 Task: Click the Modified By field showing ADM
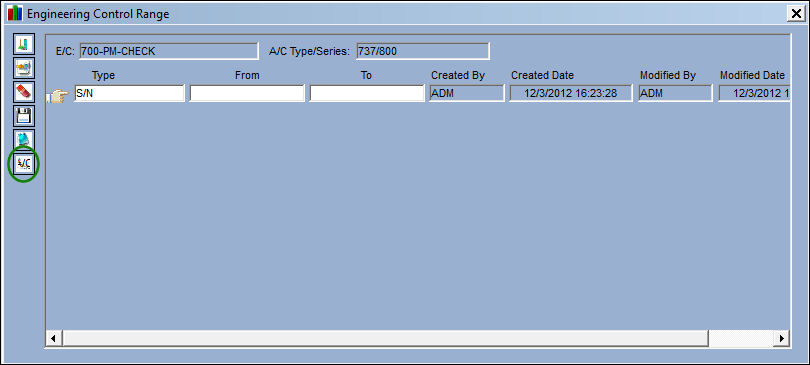(676, 93)
